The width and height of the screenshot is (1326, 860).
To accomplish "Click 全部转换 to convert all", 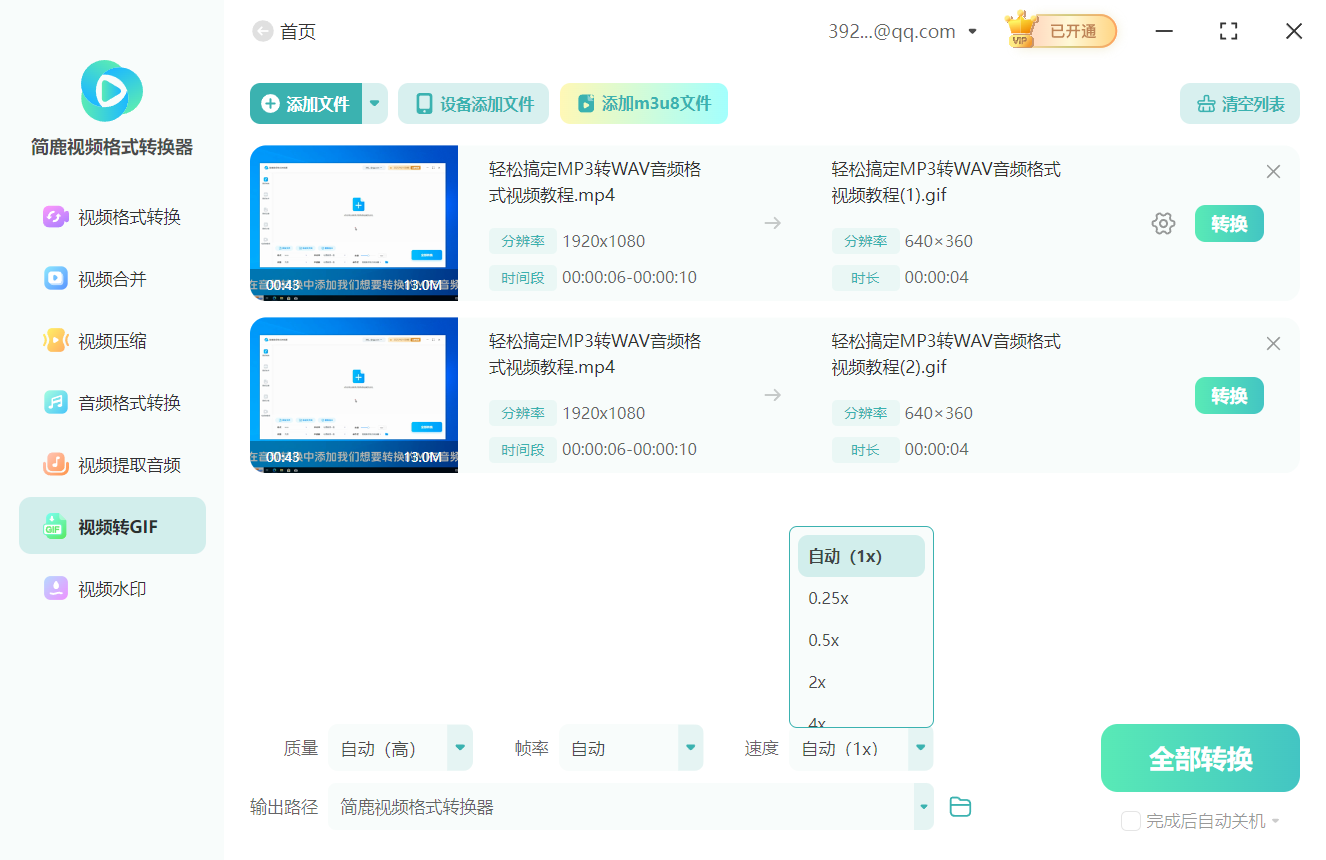I will point(1200,758).
